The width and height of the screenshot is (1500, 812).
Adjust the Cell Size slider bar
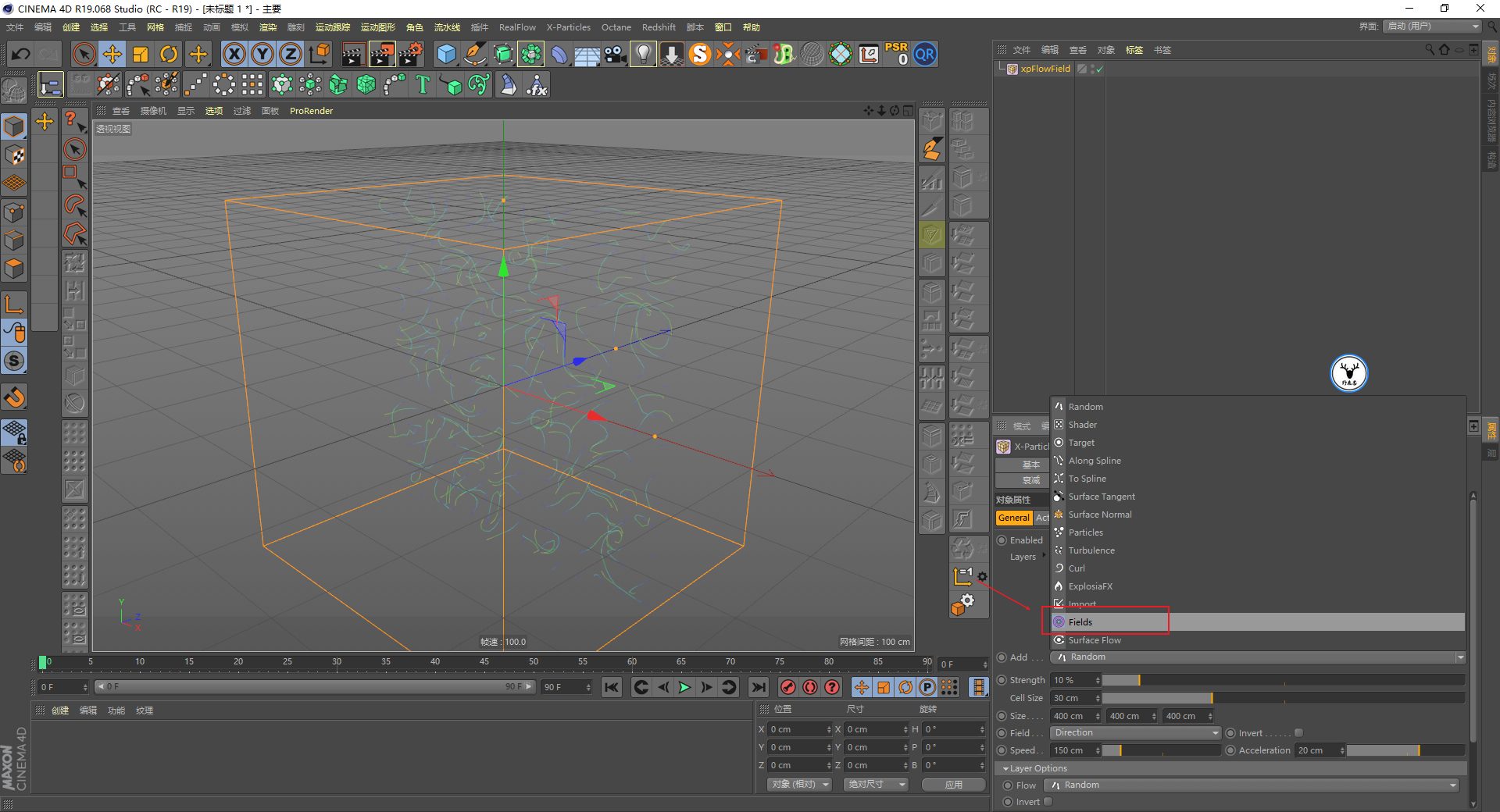[1283, 698]
